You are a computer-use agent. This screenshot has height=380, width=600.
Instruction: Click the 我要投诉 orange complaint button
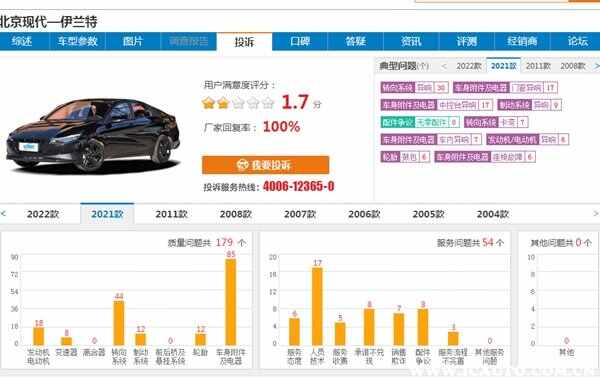point(265,165)
